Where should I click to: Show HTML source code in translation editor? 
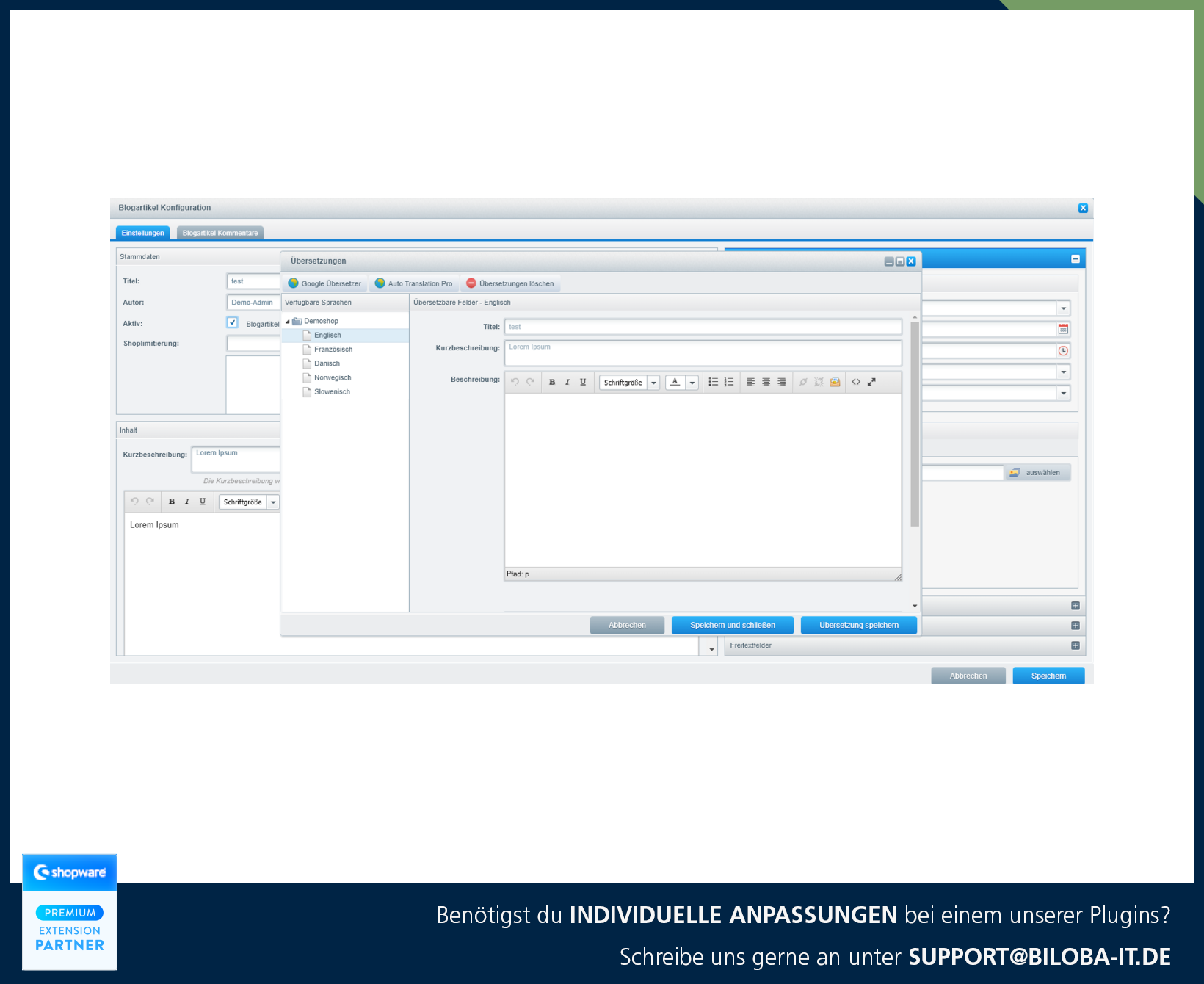click(856, 382)
